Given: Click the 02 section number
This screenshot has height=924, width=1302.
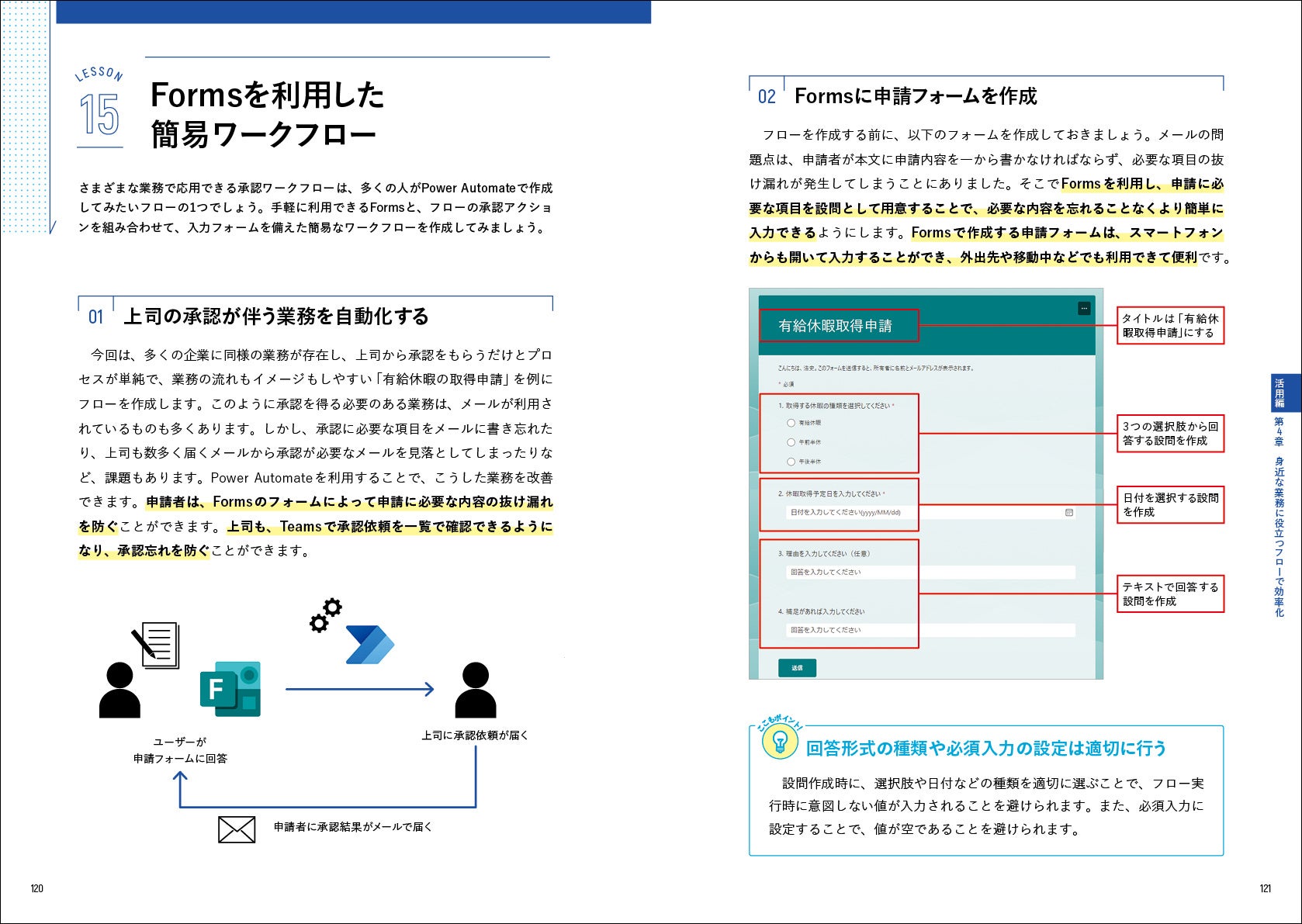Looking at the screenshot, I should pos(767,97).
